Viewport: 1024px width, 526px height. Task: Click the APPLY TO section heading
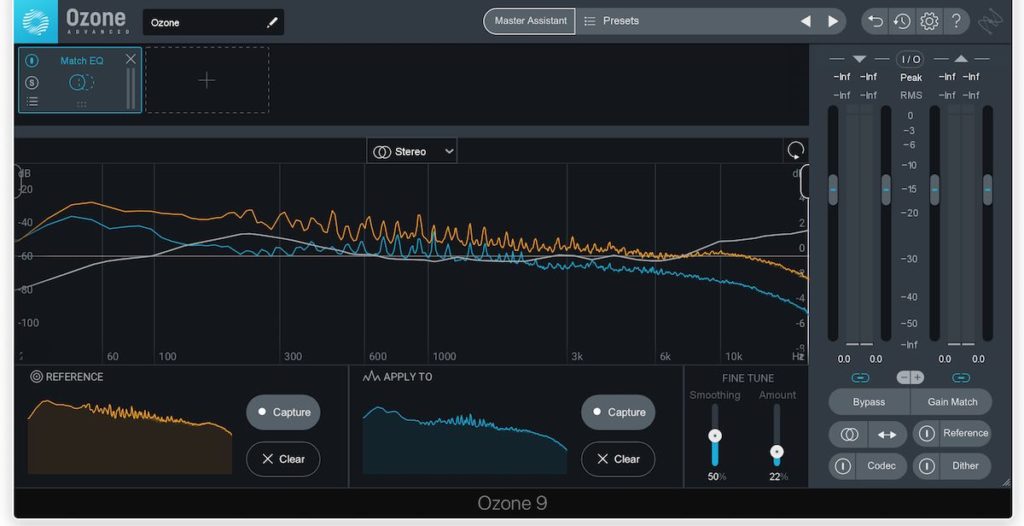[x=408, y=377]
